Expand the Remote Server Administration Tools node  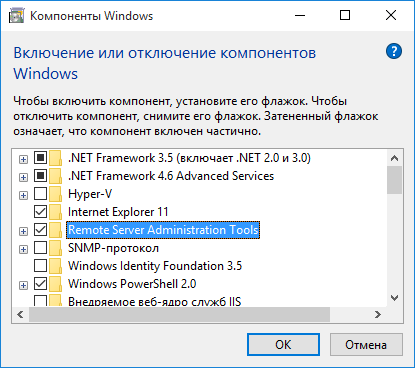click(x=23, y=231)
